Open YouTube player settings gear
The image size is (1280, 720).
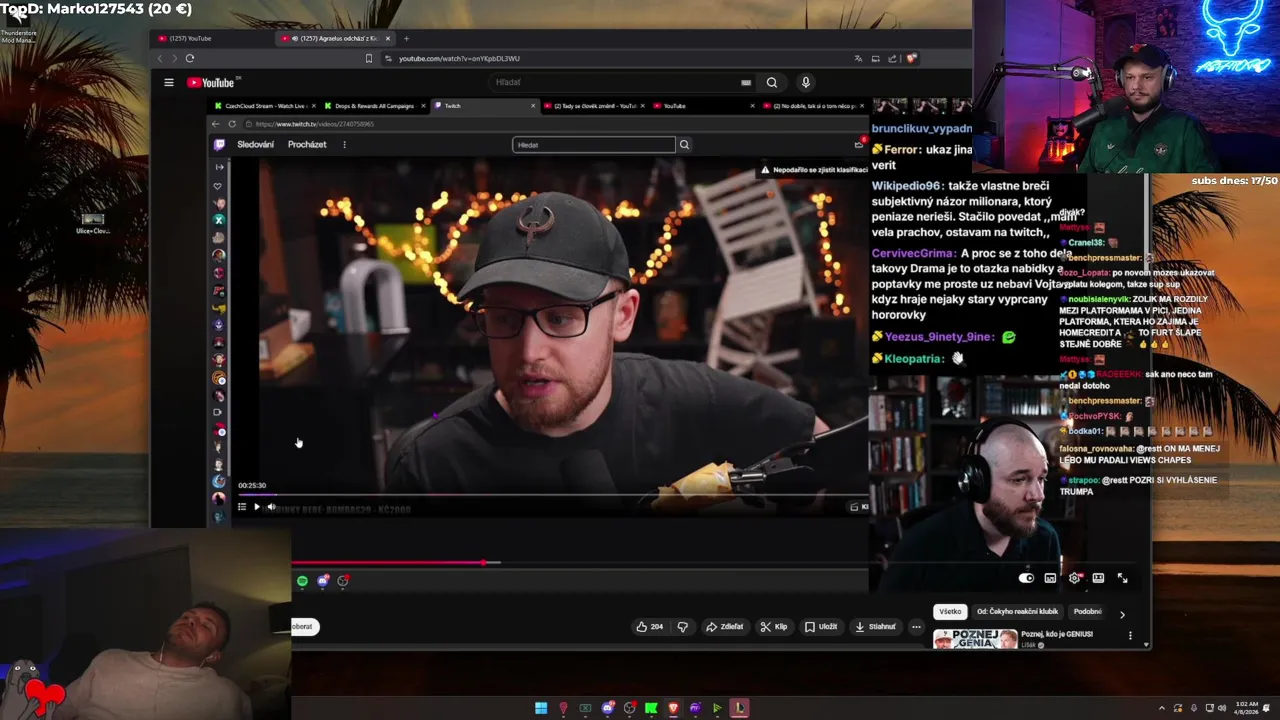[x=1075, y=578]
